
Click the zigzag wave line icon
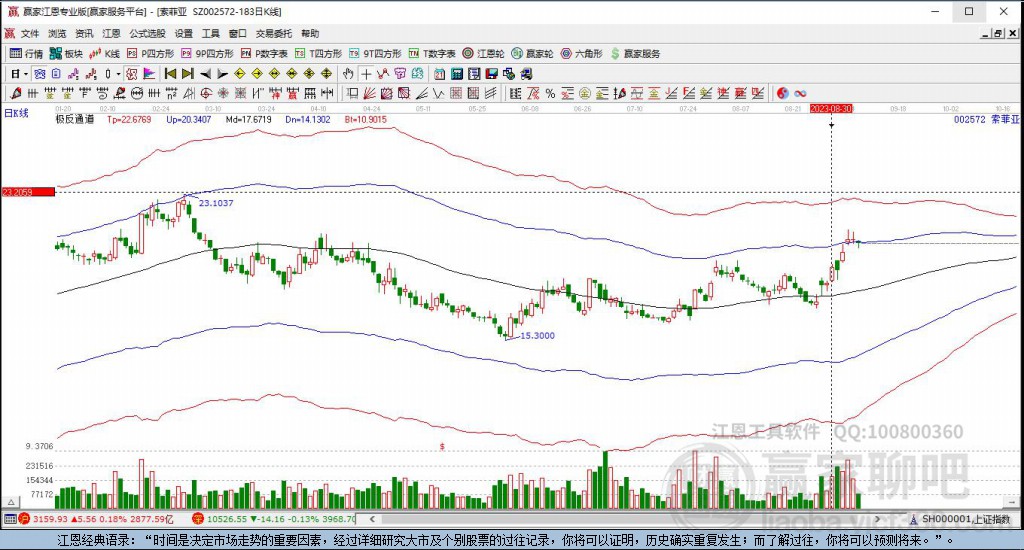[x=438, y=93]
